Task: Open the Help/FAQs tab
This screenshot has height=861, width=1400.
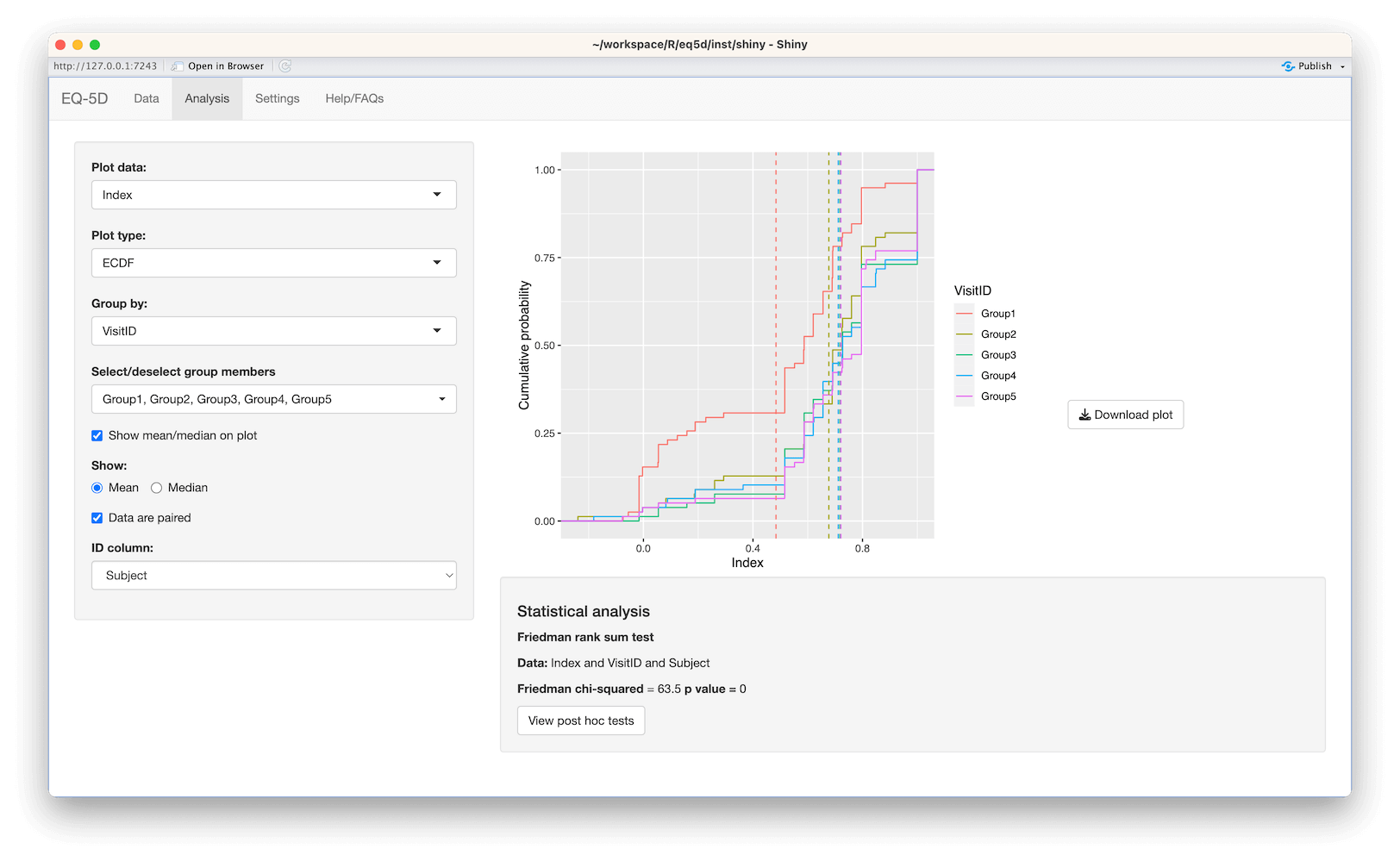Action: click(353, 98)
